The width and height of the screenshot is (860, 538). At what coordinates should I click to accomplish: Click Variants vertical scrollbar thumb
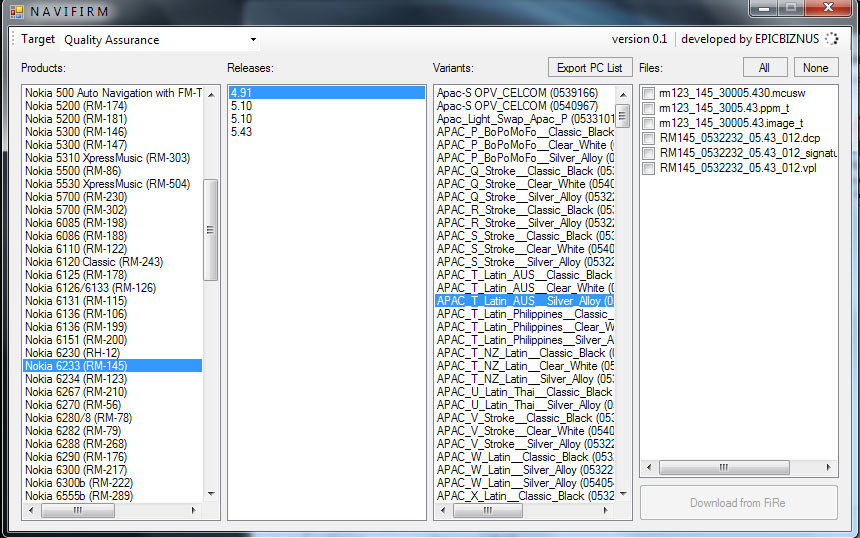pos(623,116)
